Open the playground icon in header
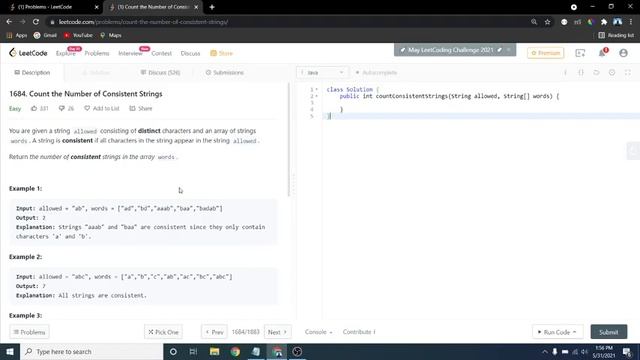 coord(580,53)
